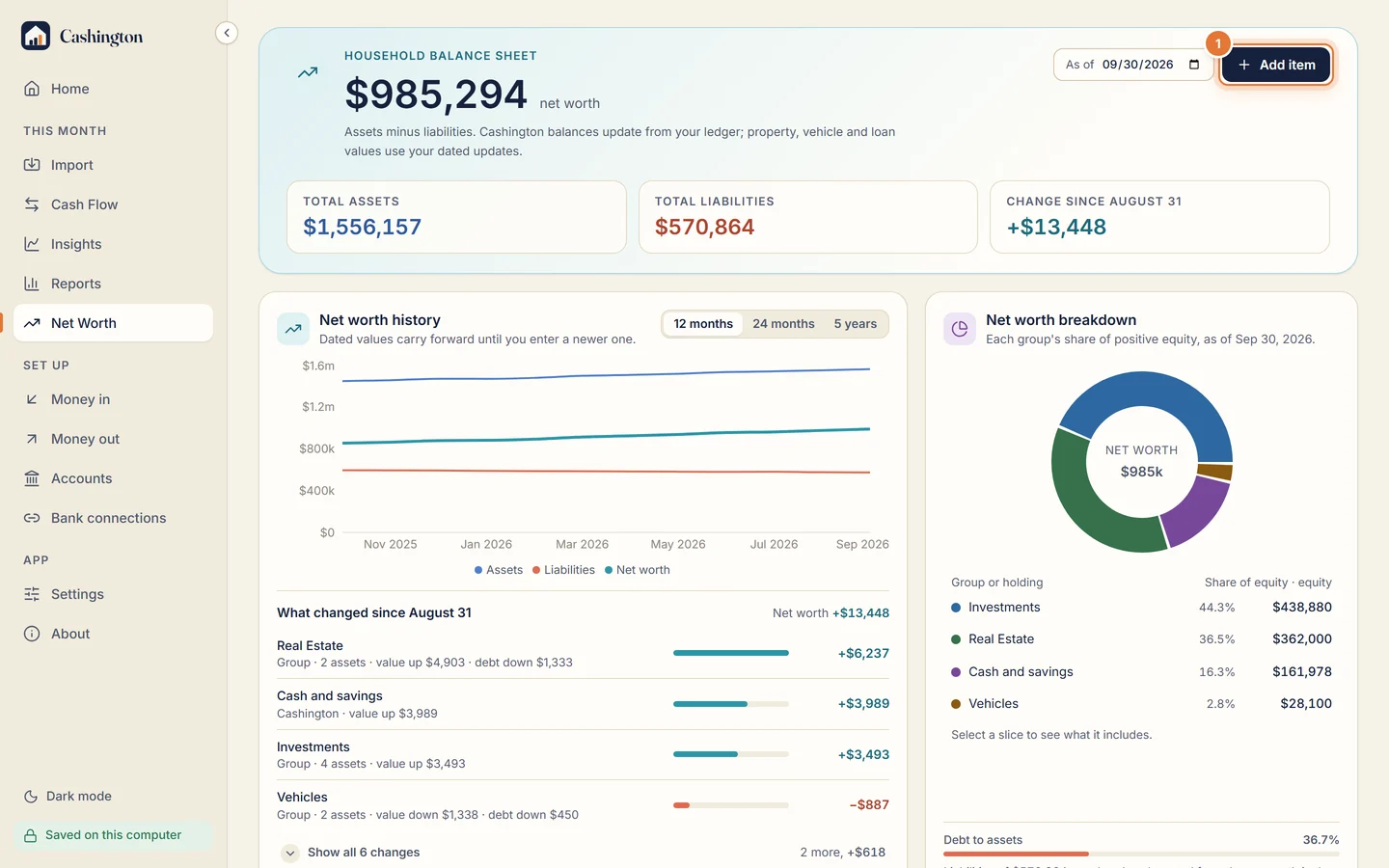
Task: Click the pie chart icon beside Net worth breakdown
Action: click(960, 329)
